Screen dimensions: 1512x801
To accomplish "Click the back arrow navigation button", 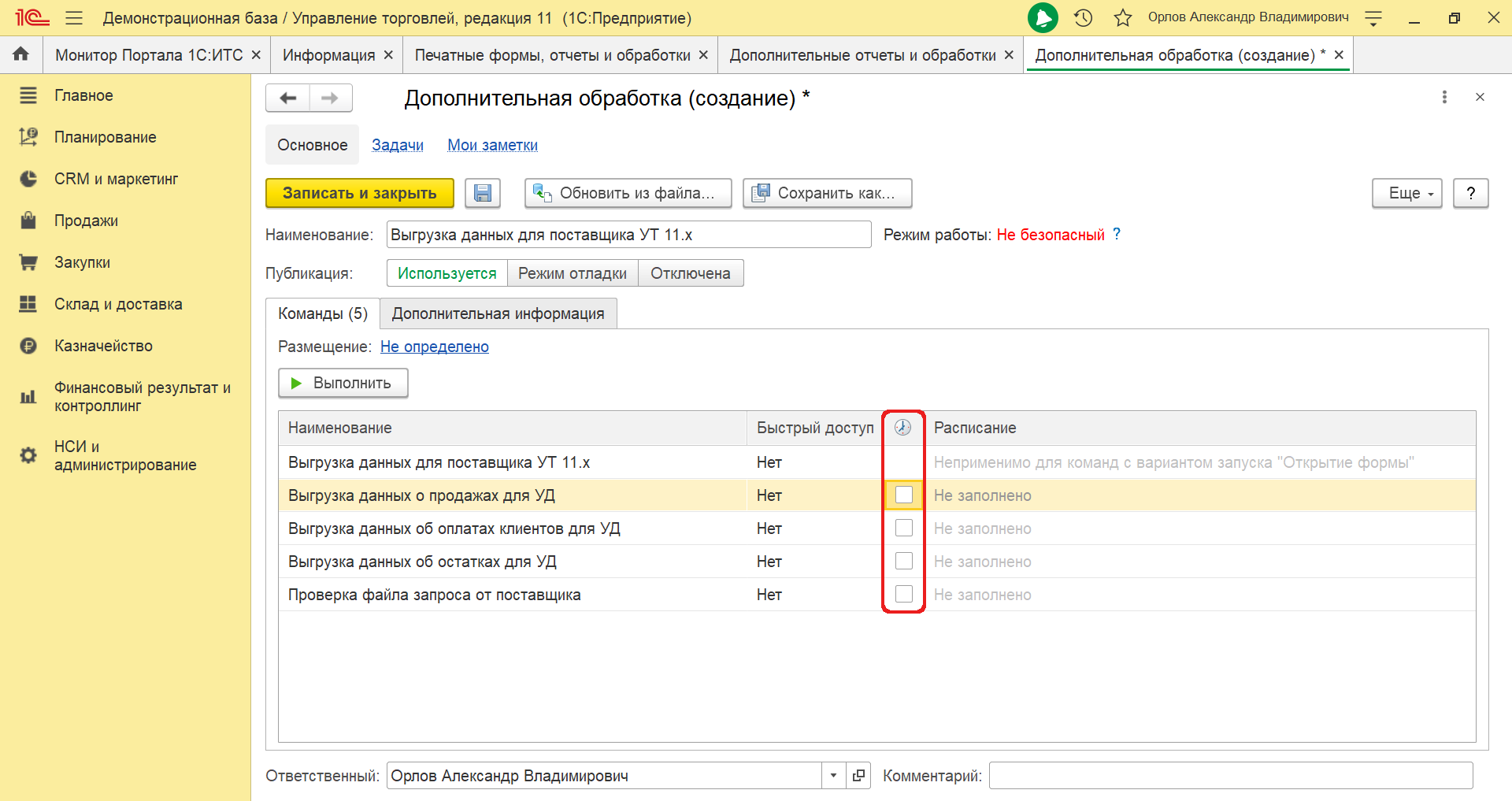I will 288,98.
